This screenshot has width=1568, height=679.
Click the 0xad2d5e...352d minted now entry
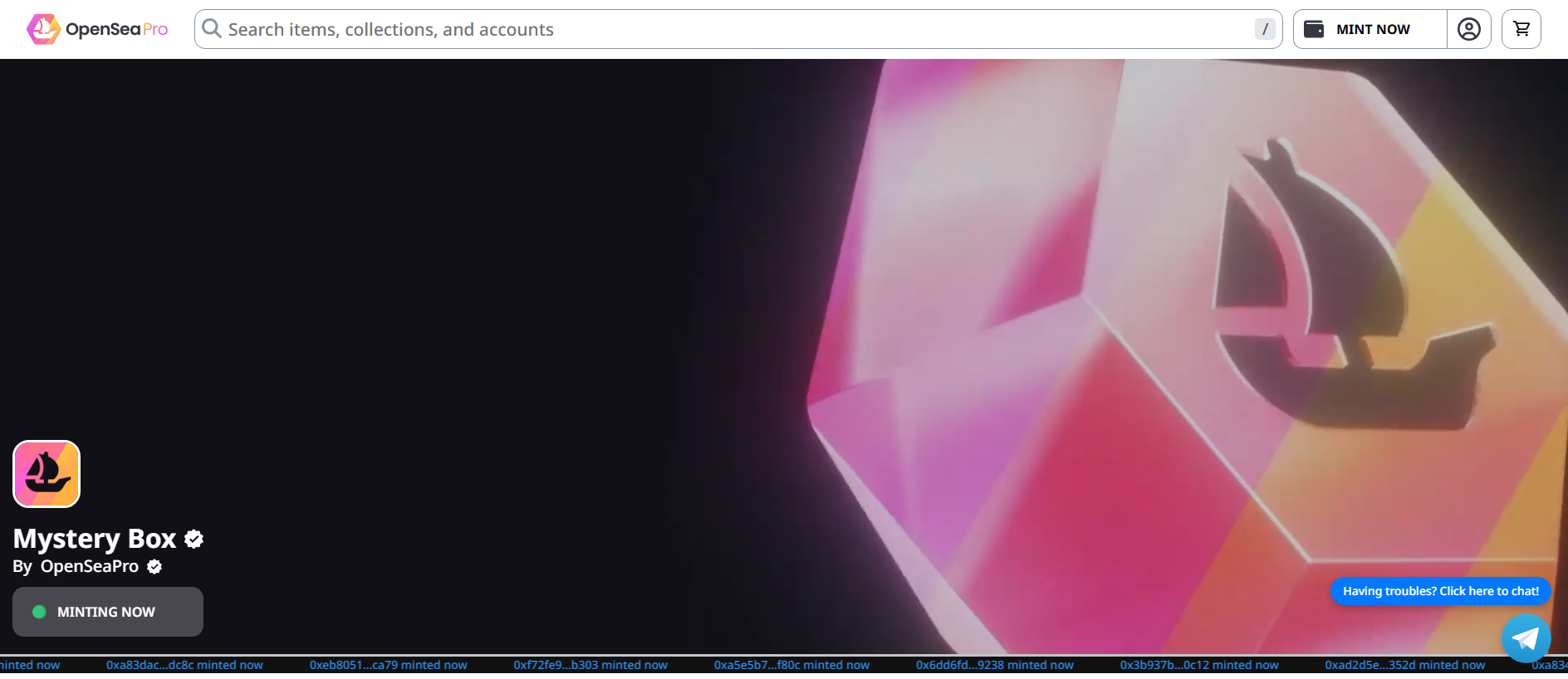tap(1405, 665)
